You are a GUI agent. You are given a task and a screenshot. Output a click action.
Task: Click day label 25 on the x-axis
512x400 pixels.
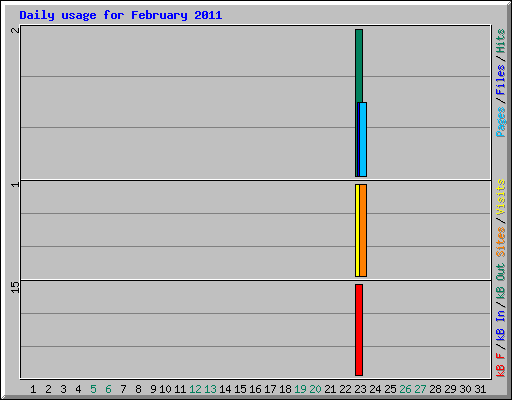click(390, 389)
